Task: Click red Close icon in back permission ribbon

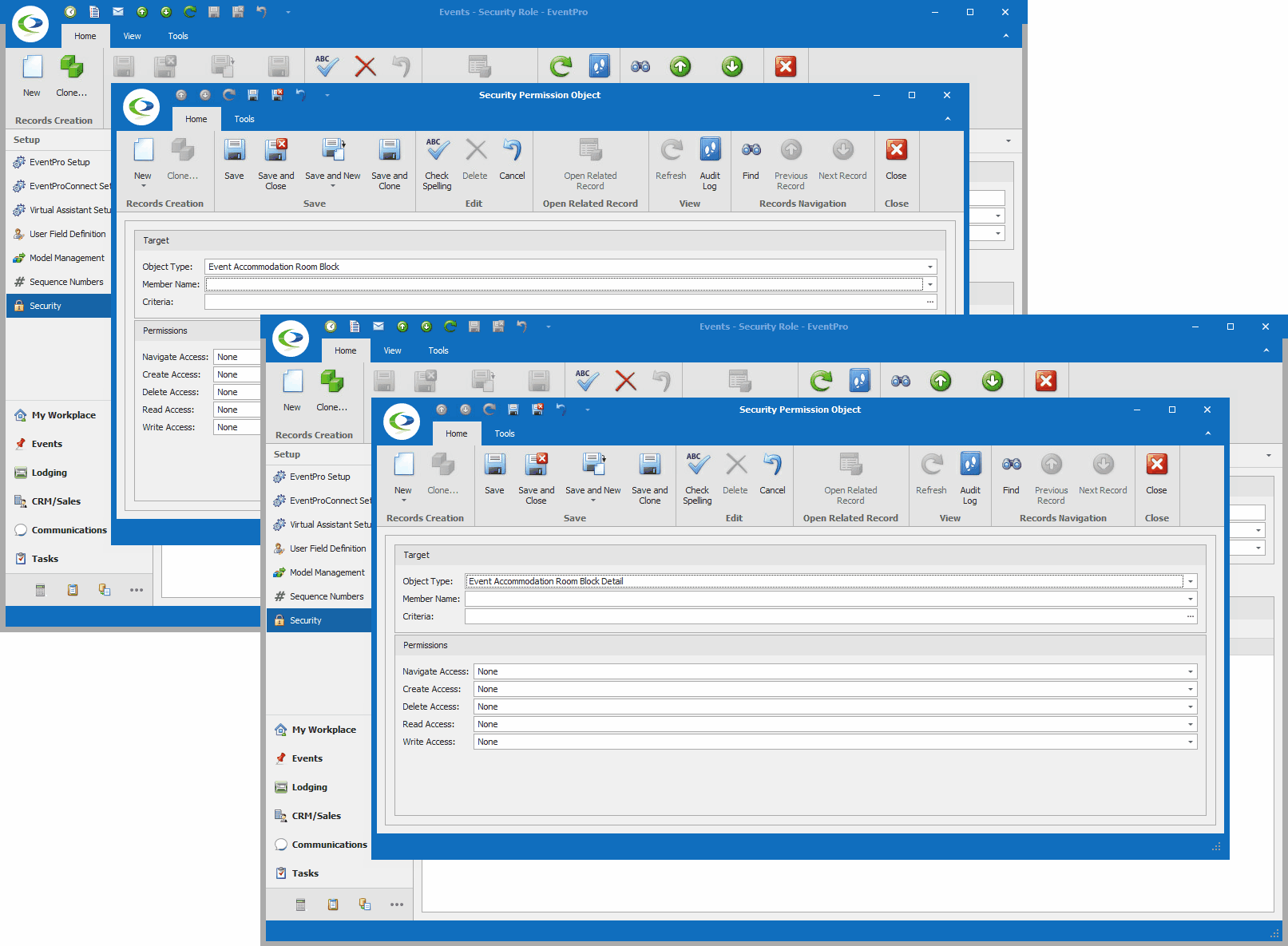Action: pyautogui.click(x=896, y=159)
